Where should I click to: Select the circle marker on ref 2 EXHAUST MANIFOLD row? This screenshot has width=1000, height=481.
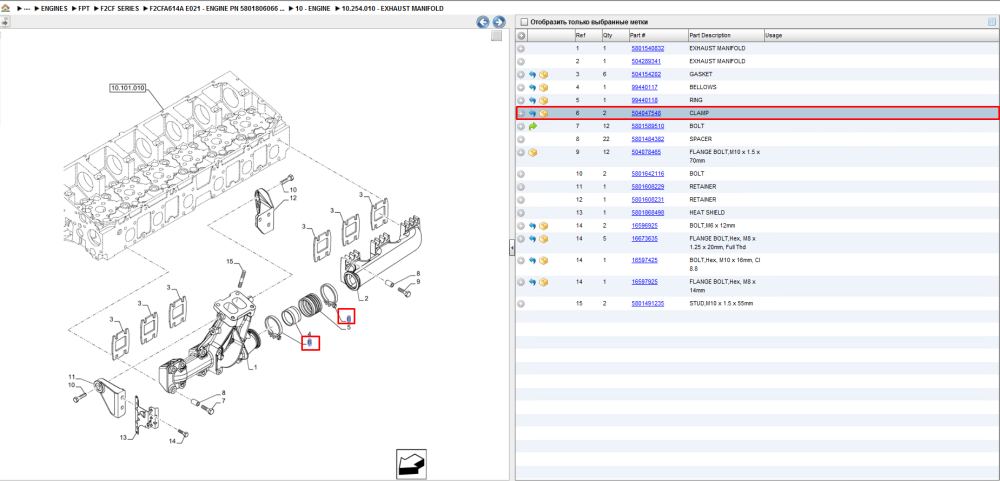[521, 62]
